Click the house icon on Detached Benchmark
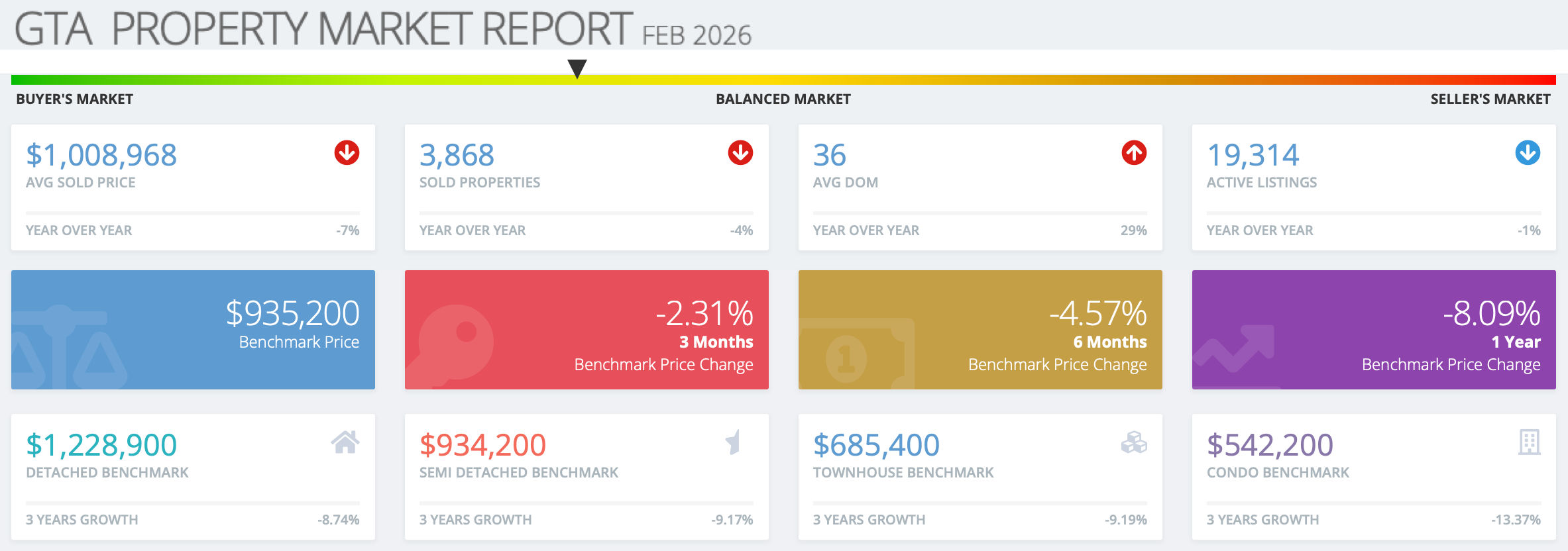Viewport: 1568px width, 551px height. coord(345,442)
